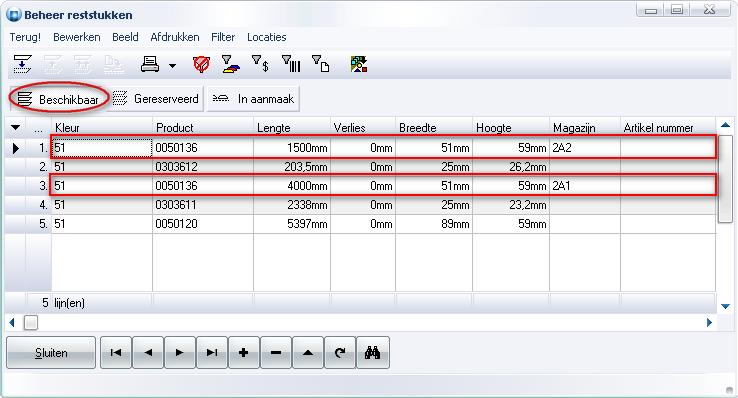Click the filter by price icon
Viewport: 738px width, 398px height.
[x=260, y=64]
